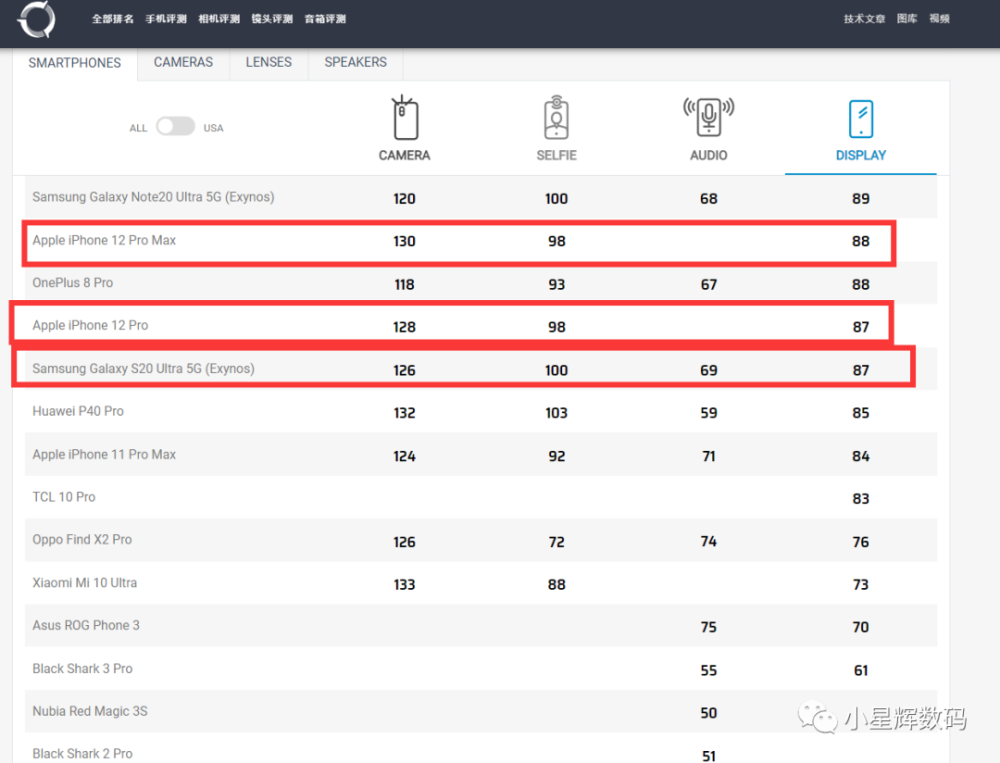Open Samsung Galaxy Note20 Ultra 5G (Exynos)
Image resolution: width=1000 pixels, height=763 pixels.
[x=153, y=196]
